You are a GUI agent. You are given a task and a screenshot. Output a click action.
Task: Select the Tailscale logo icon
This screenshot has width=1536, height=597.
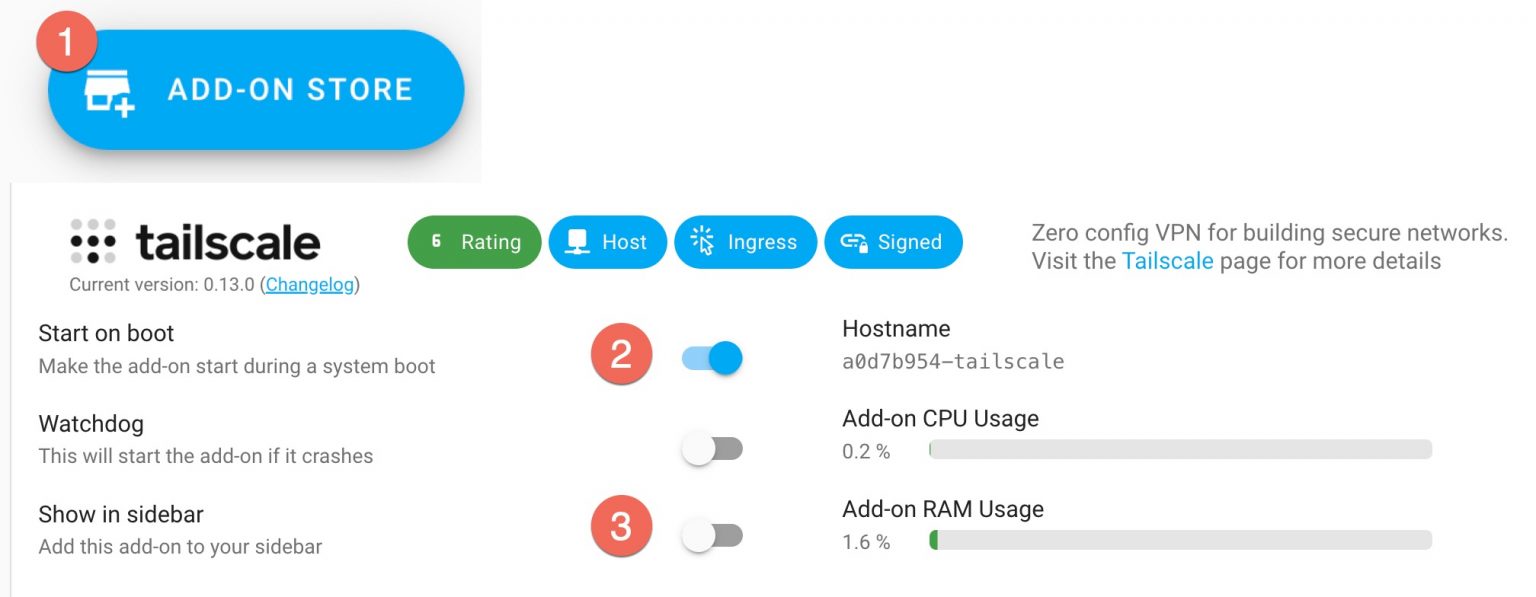tap(91, 238)
